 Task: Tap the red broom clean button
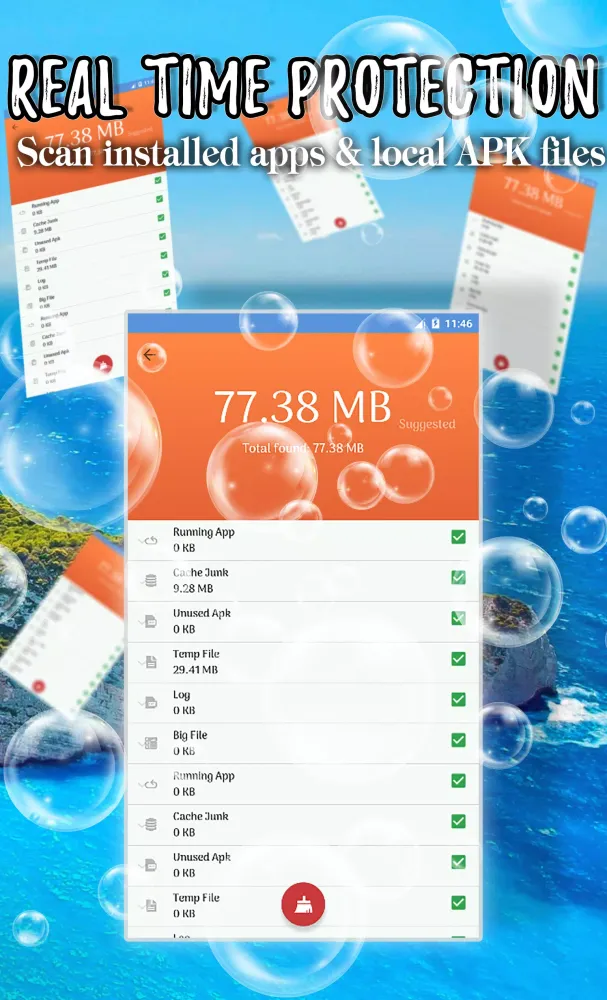click(x=304, y=904)
